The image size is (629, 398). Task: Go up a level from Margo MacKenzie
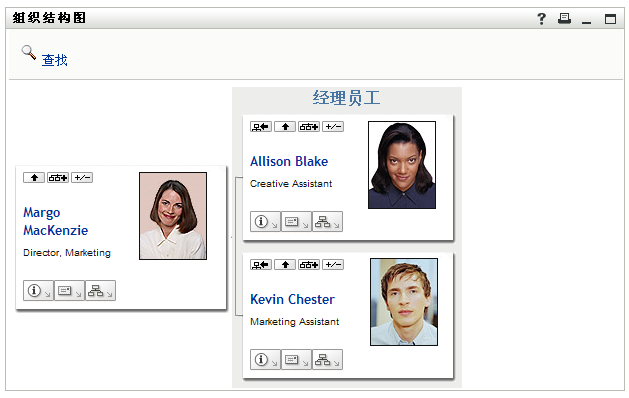click(34, 178)
